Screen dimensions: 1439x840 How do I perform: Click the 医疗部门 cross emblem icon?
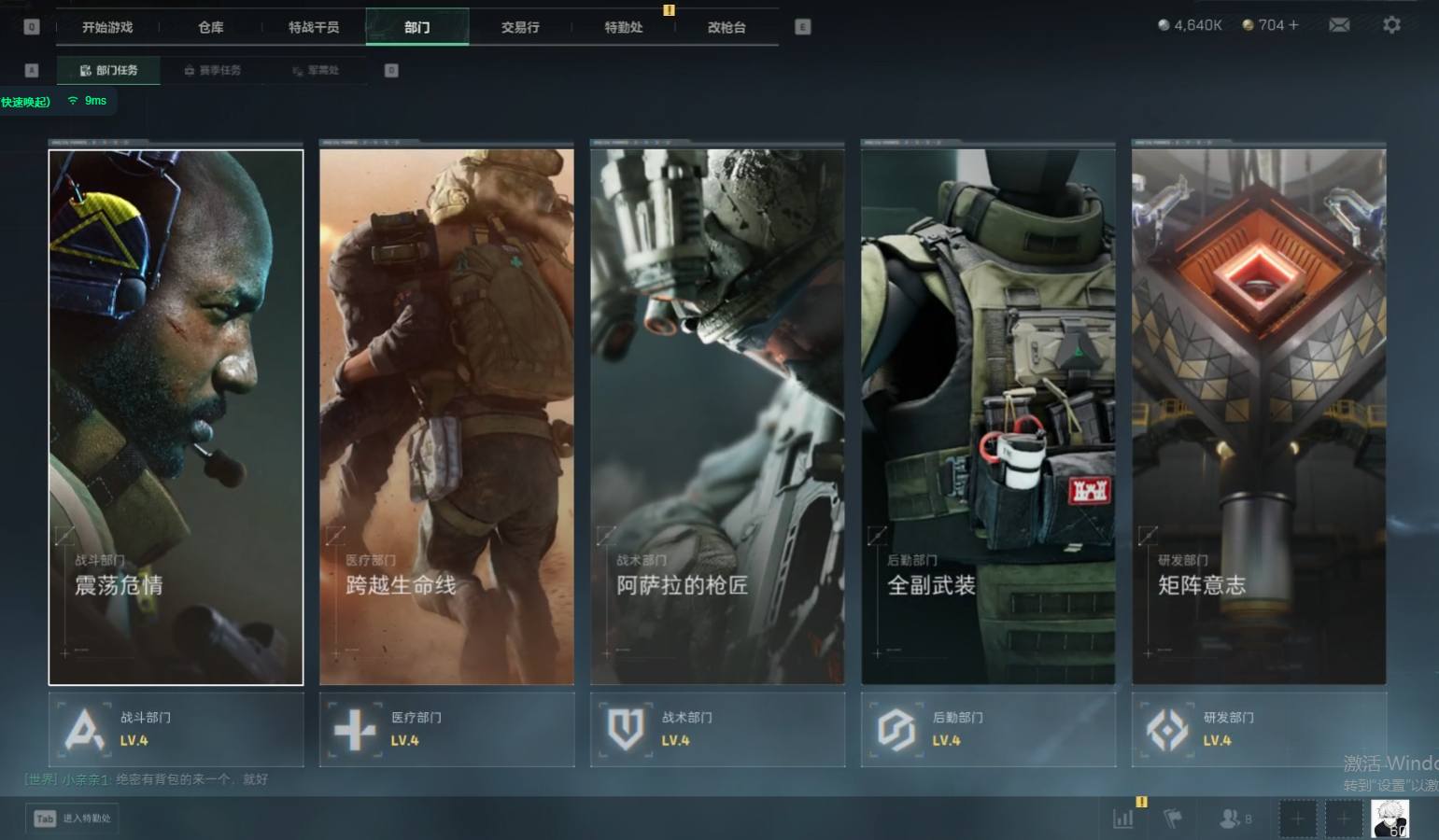[x=355, y=729]
